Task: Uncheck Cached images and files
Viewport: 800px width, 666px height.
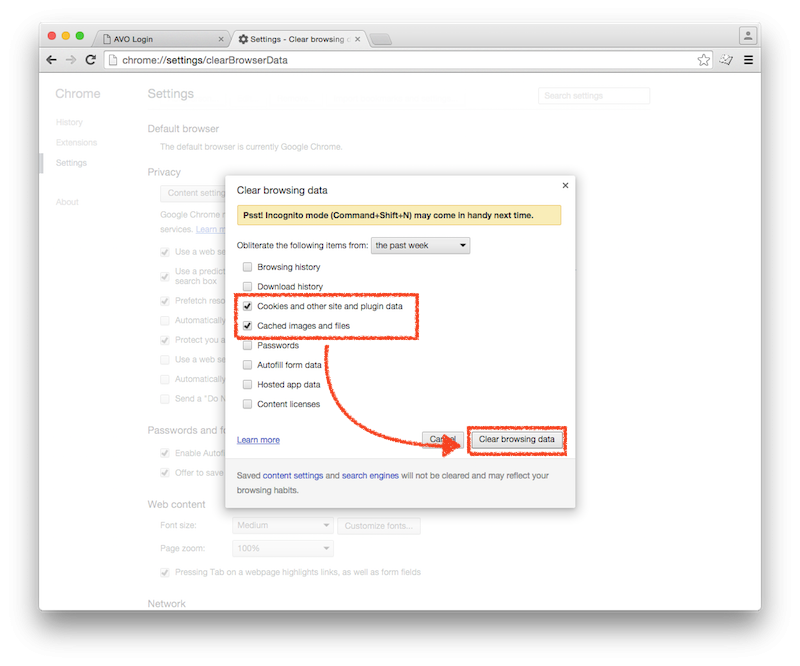Action: click(247, 325)
